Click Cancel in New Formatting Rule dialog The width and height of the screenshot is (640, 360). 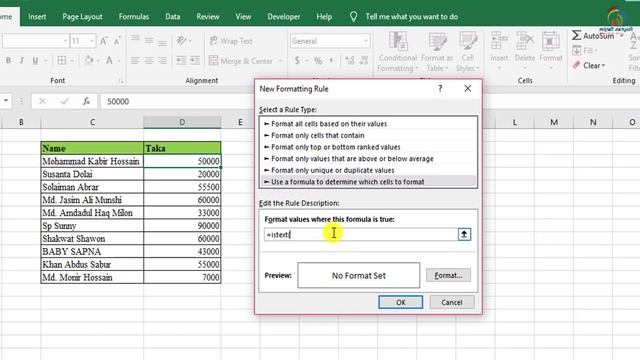click(x=452, y=302)
